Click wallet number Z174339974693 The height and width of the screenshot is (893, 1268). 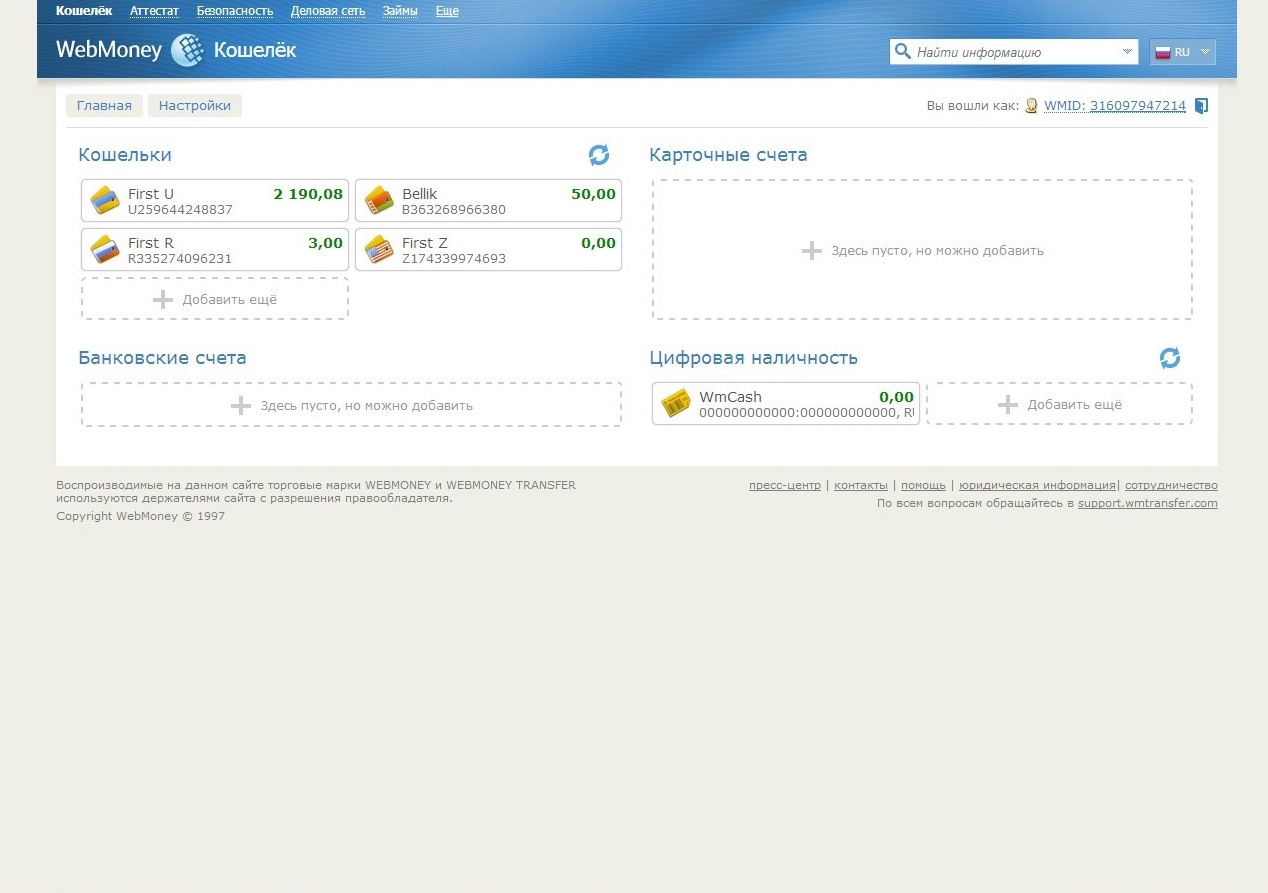pyautogui.click(x=454, y=259)
